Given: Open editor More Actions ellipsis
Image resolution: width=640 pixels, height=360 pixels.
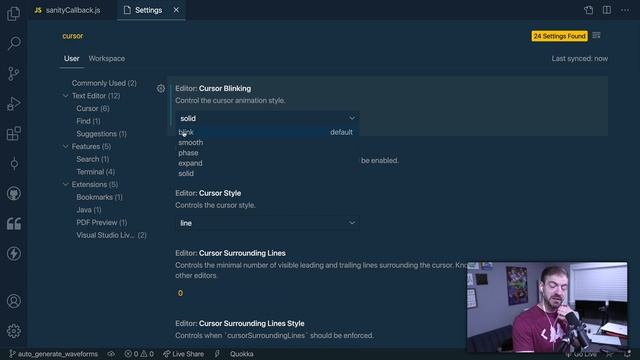Looking at the screenshot, I should [625, 10].
